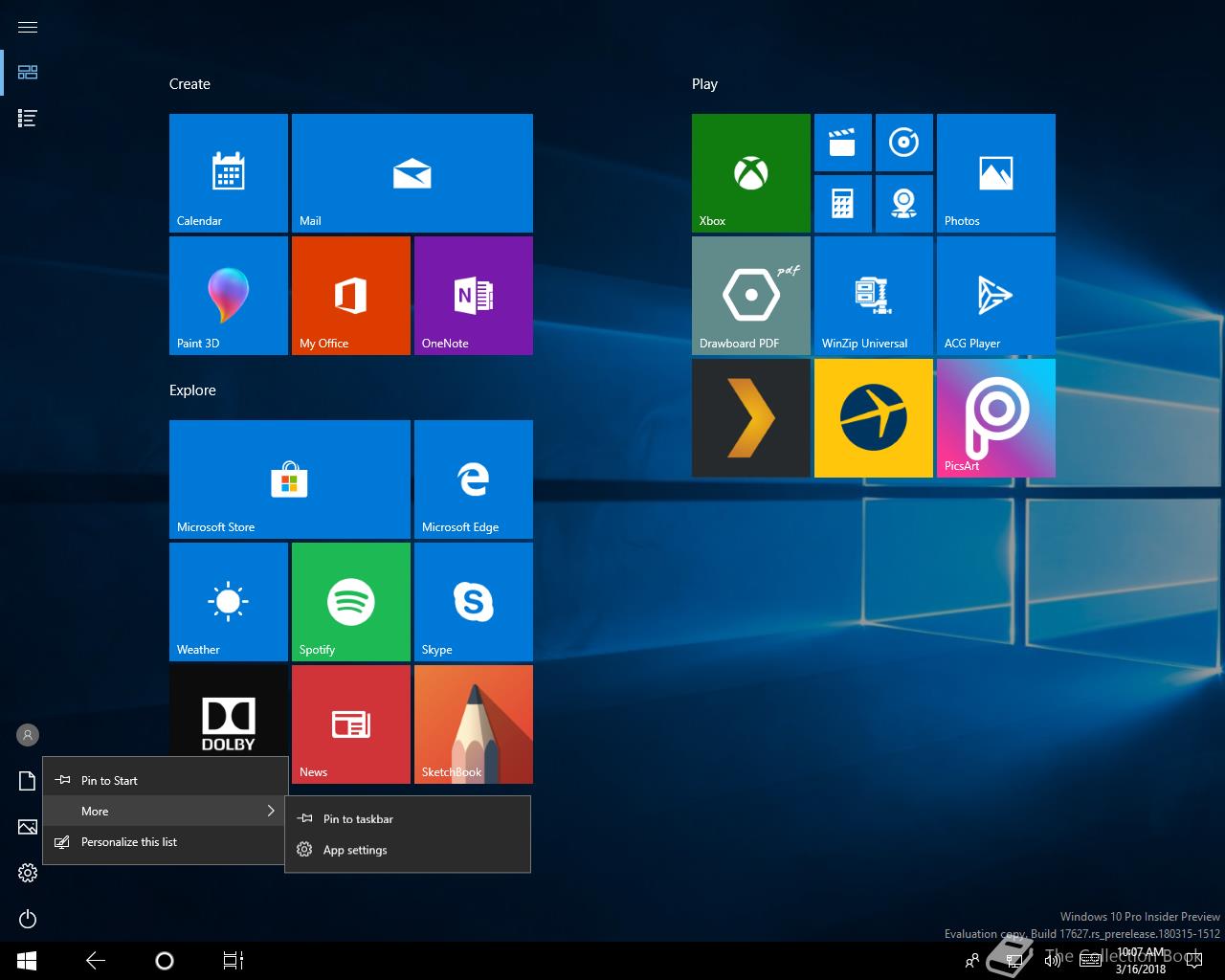The height and width of the screenshot is (980, 1225).
Task: Open the News tile
Action: click(x=351, y=724)
